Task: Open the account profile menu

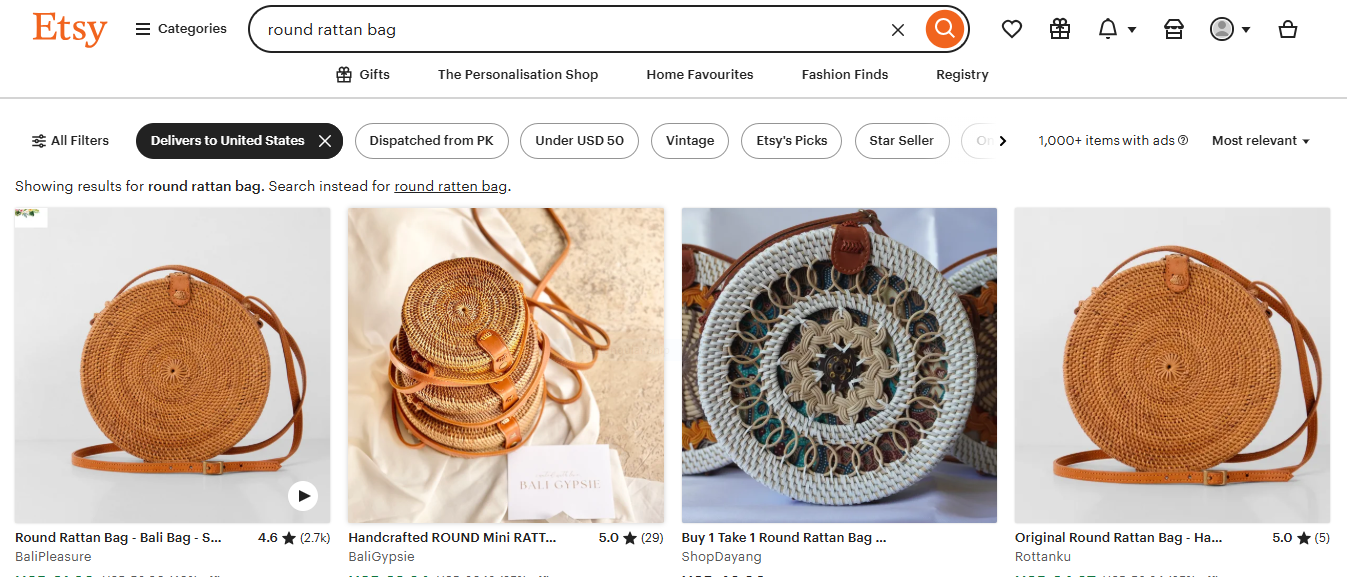Action: click(x=1230, y=29)
